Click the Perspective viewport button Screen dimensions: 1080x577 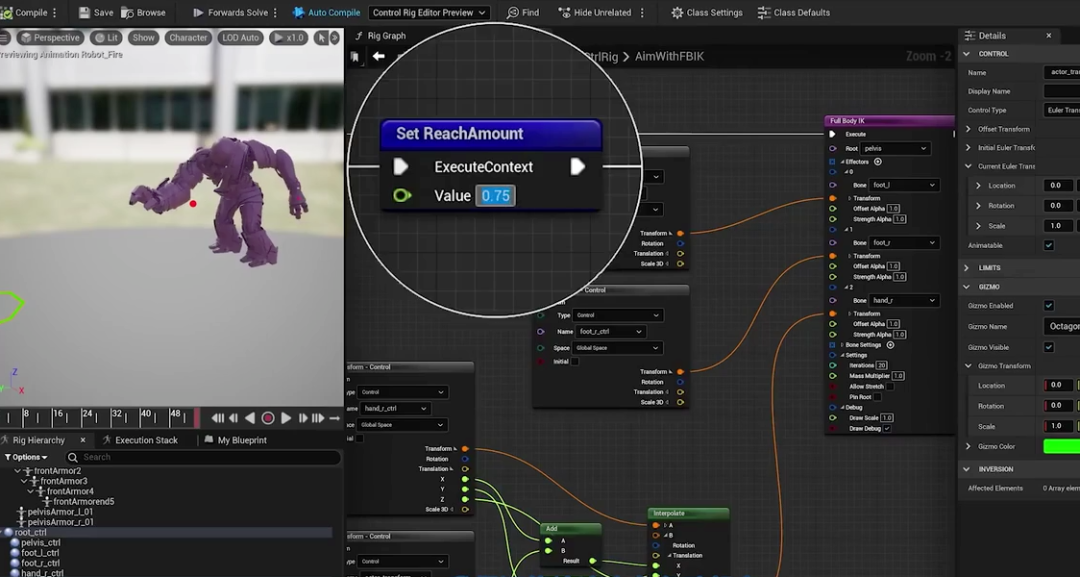51,38
